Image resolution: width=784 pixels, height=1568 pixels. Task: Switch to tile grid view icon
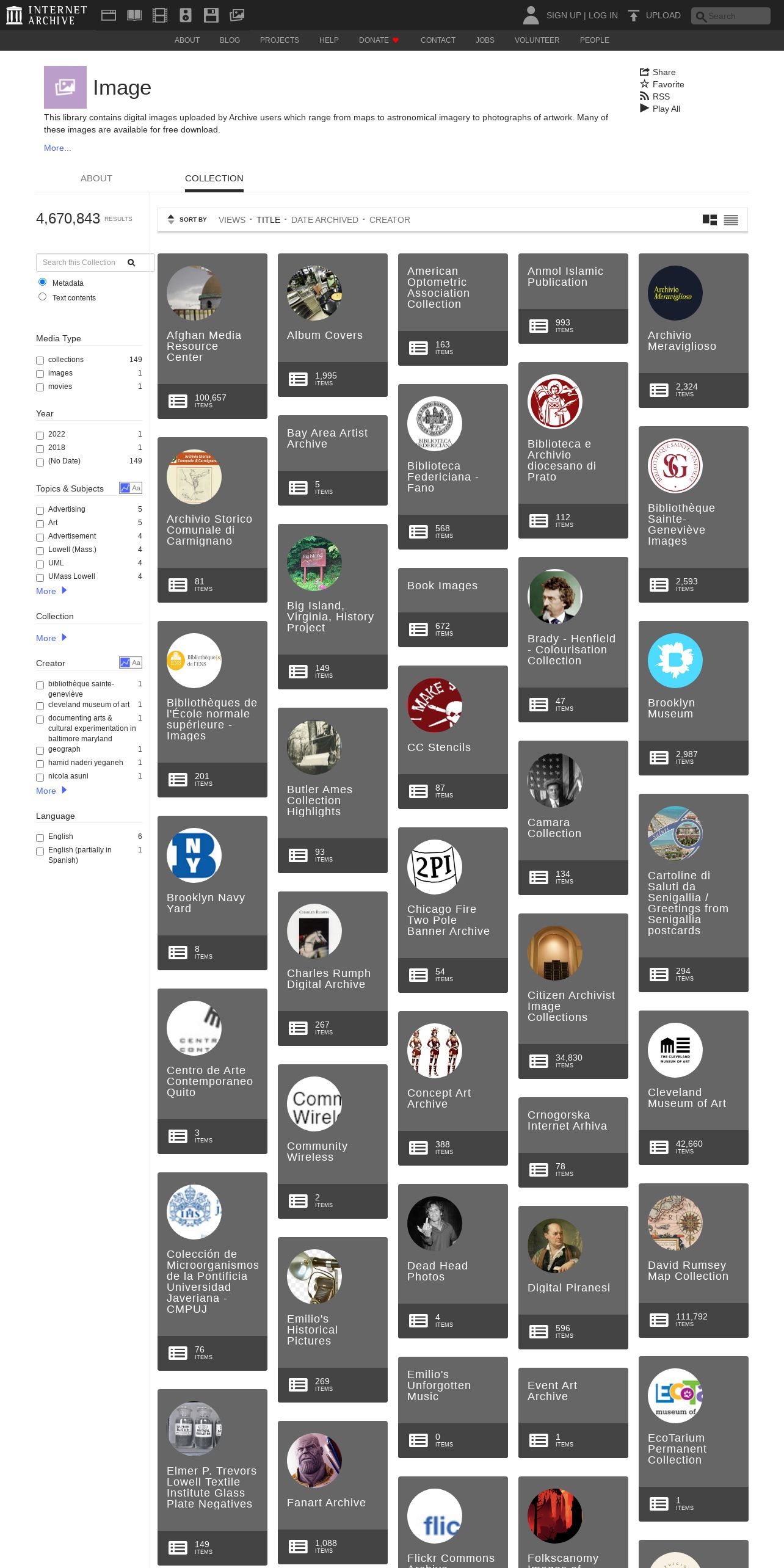[710, 220]
